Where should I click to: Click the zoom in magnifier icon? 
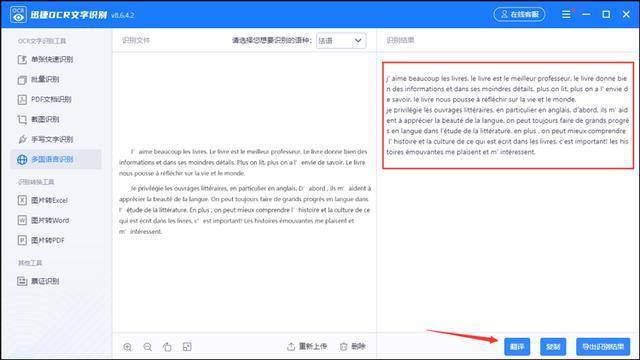coord(128,347)
